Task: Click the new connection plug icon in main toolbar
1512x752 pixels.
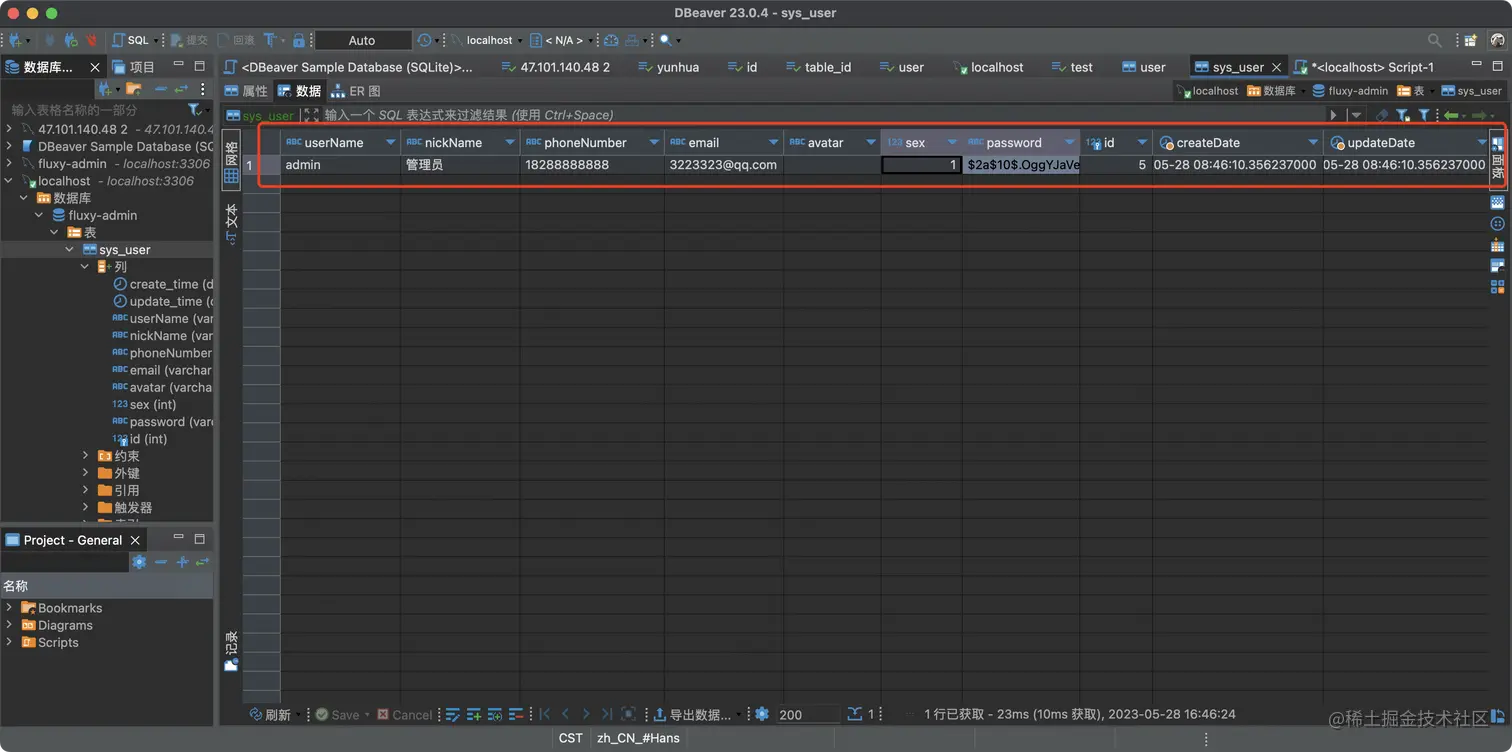Action: [14, 40]
